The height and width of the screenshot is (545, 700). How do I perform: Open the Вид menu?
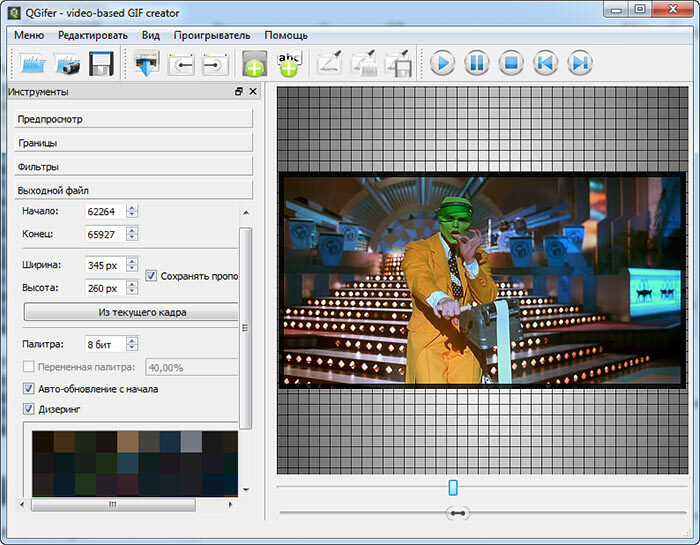tap(151, 35)
